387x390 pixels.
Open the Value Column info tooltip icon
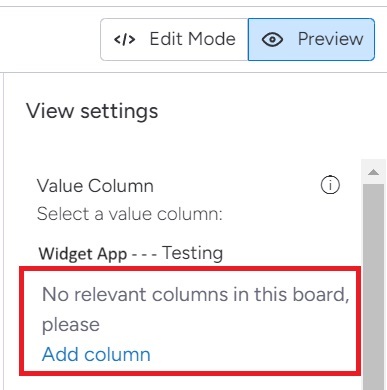pyautogui.click(x=330, y=185)
